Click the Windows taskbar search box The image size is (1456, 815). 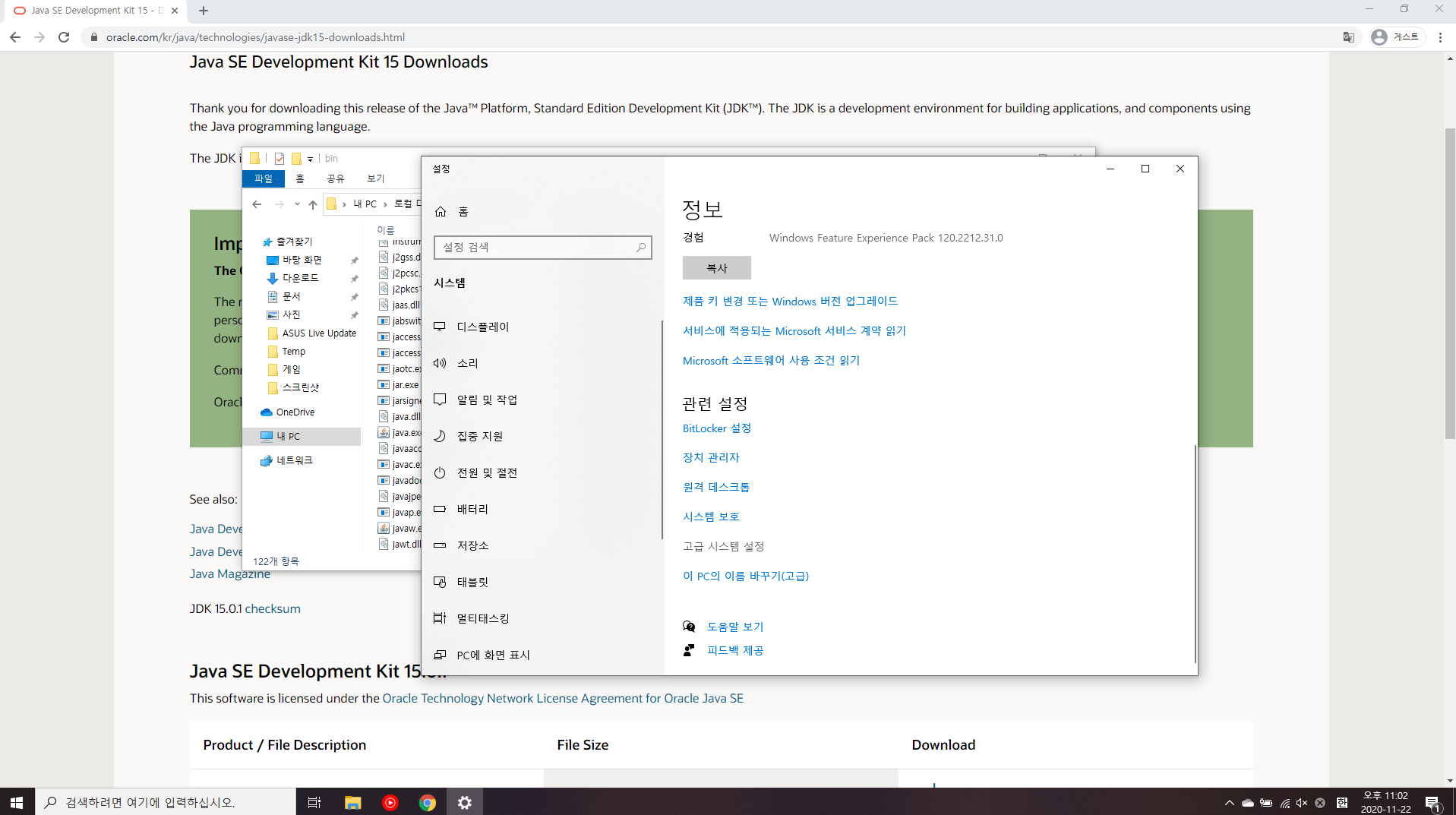(x=166, y=802)
